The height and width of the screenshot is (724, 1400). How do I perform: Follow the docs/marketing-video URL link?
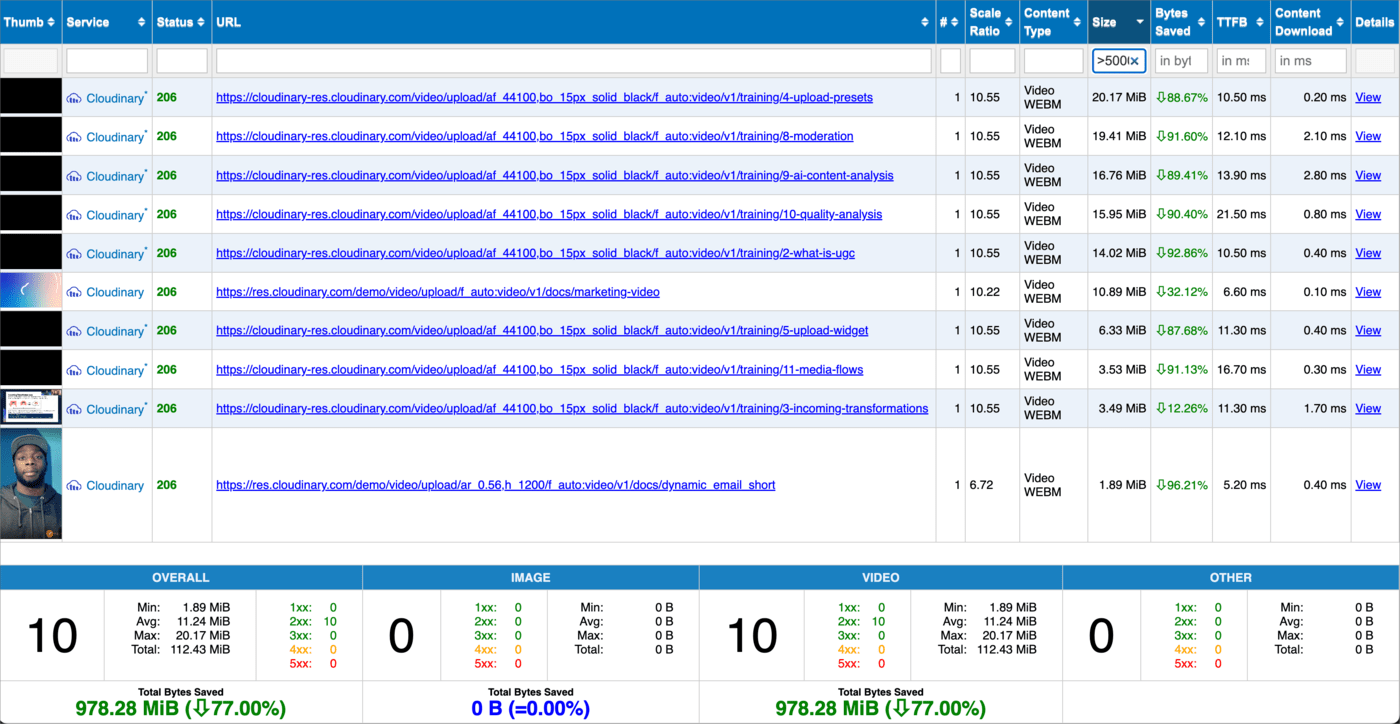pyautogui.click(x=438, y=292)
